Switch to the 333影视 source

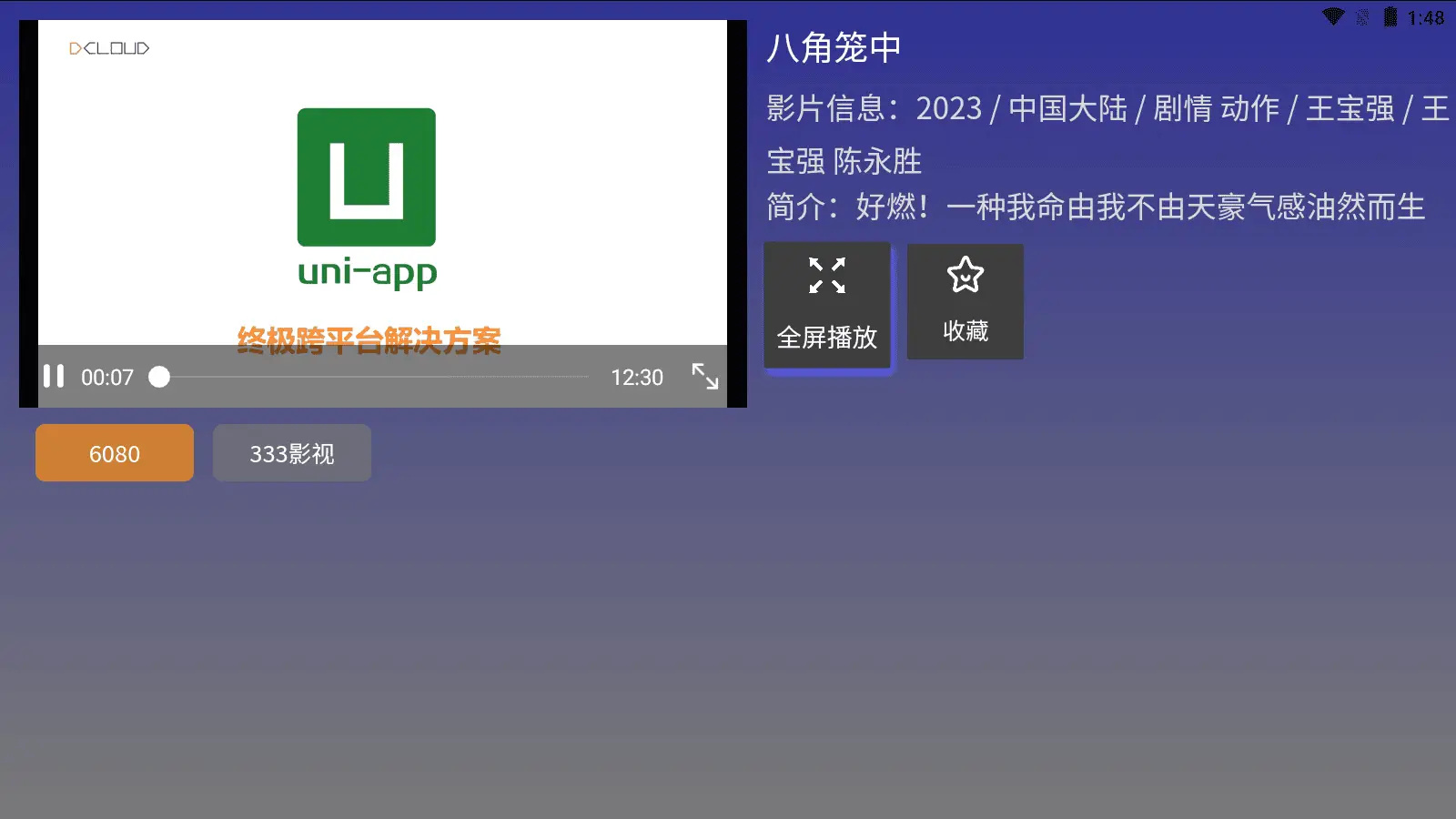pyautogui.click(x=292, y=452)
